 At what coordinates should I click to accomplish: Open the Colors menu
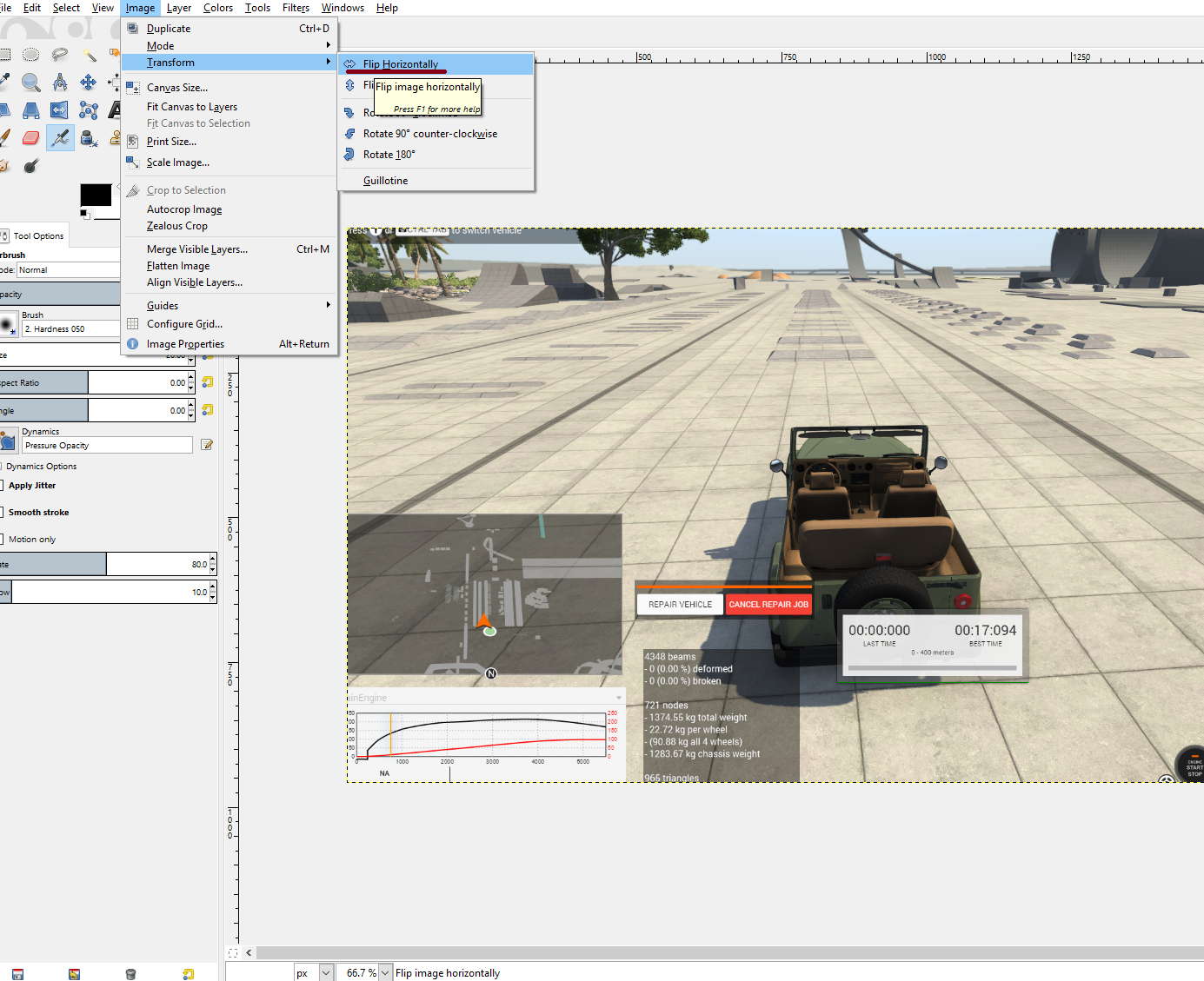click(218, 8)
